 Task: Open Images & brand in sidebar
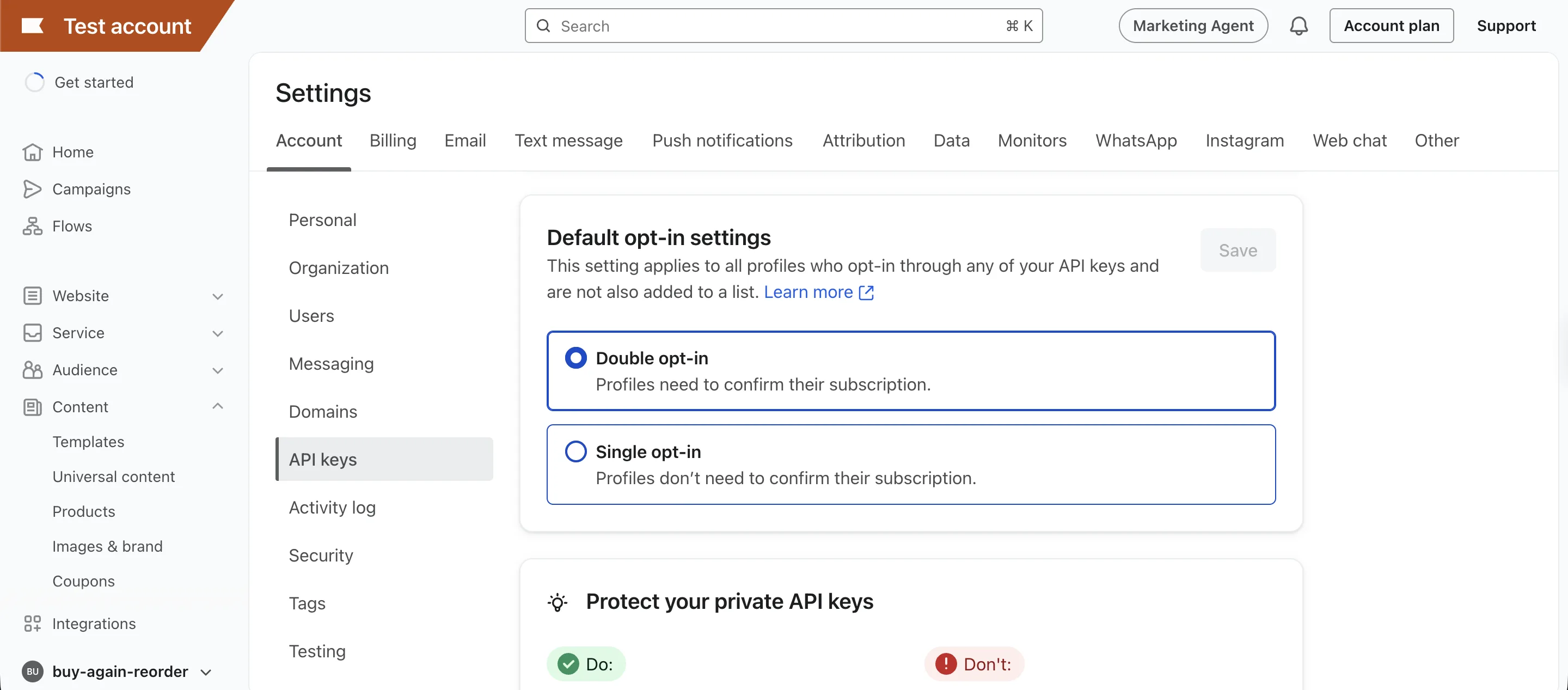pos(107,546)
